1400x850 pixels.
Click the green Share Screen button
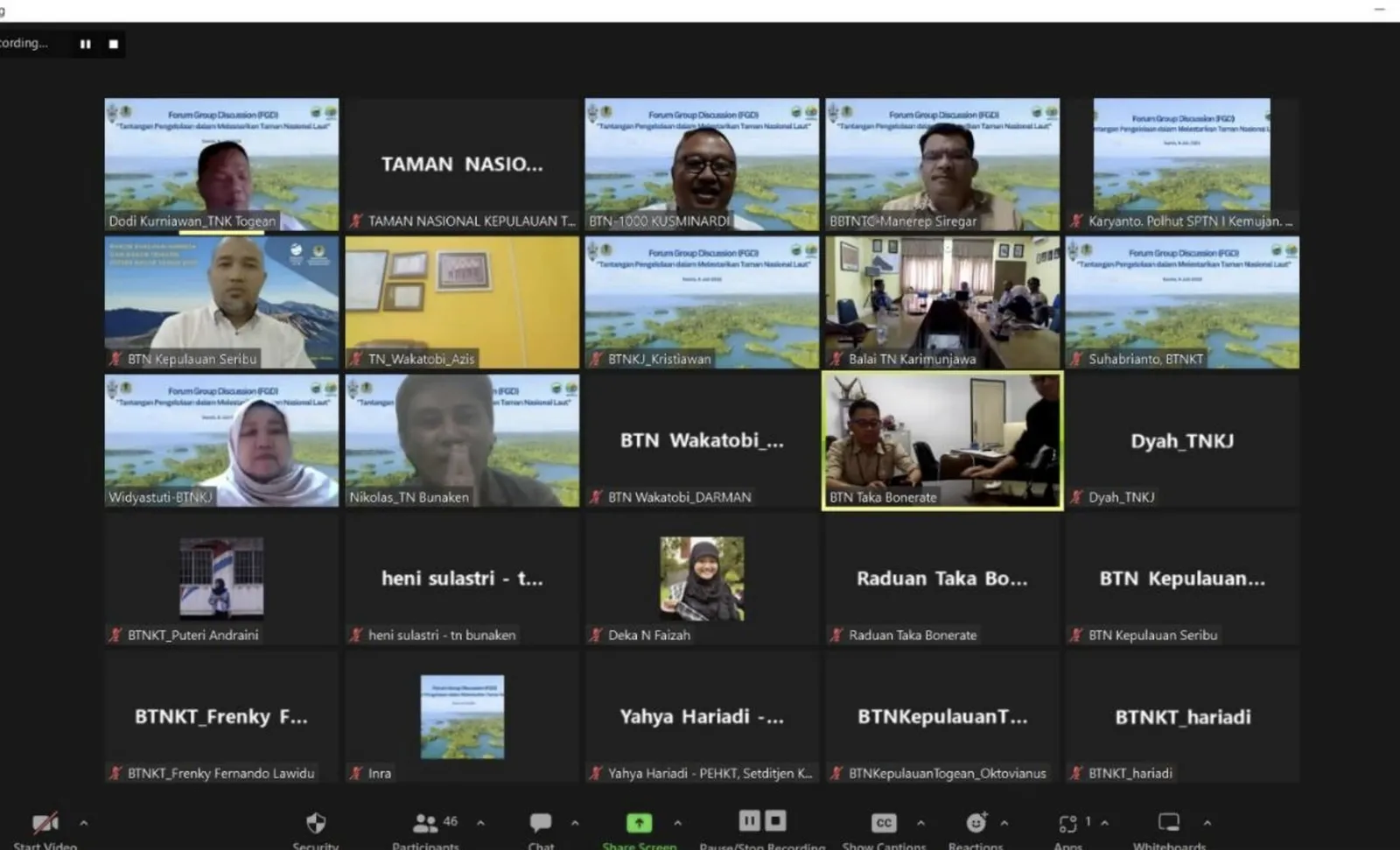click(639, 824)
